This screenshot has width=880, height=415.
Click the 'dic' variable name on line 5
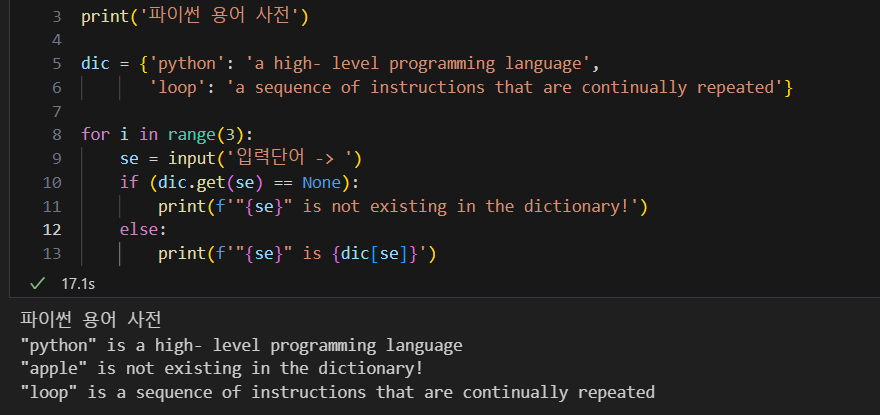pyautogui.click(x=95, y=63)
